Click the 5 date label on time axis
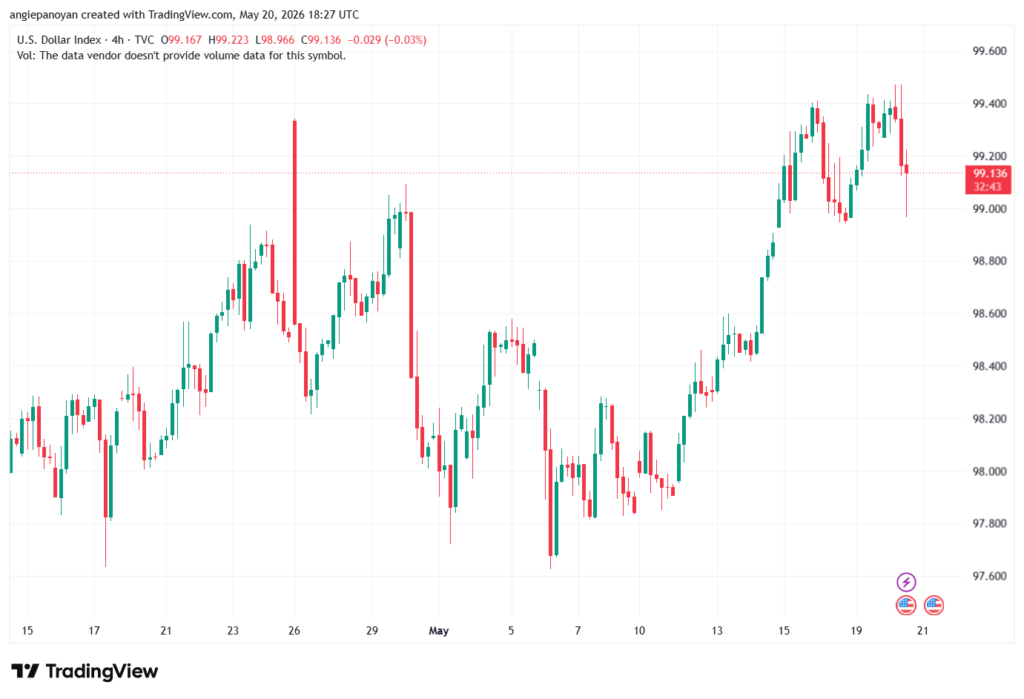 tap(511, 630)
